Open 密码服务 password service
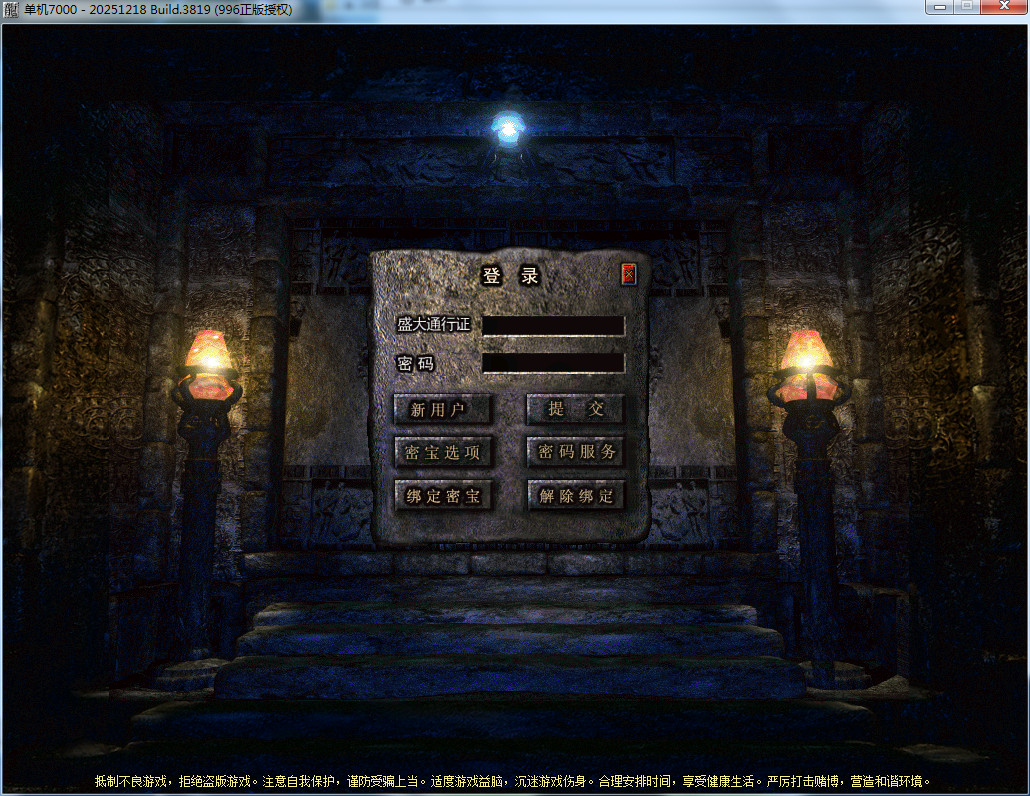1030x796 pixels. tap(575, 452)
